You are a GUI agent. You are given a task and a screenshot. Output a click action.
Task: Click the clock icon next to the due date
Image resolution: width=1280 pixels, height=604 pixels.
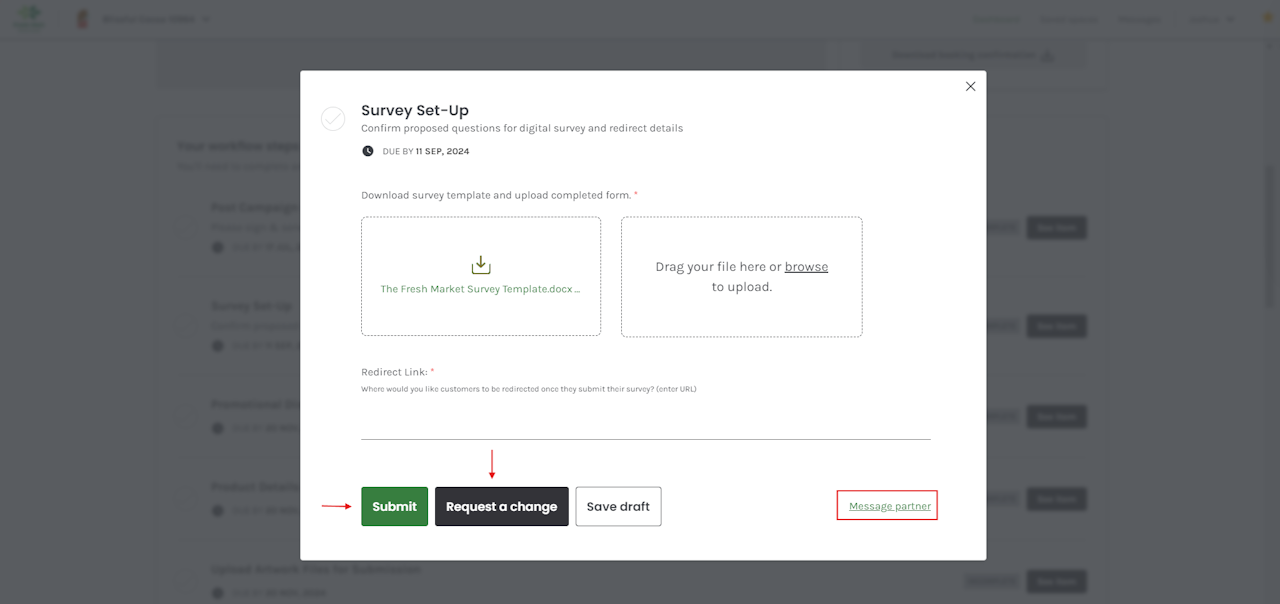point(368,151)
